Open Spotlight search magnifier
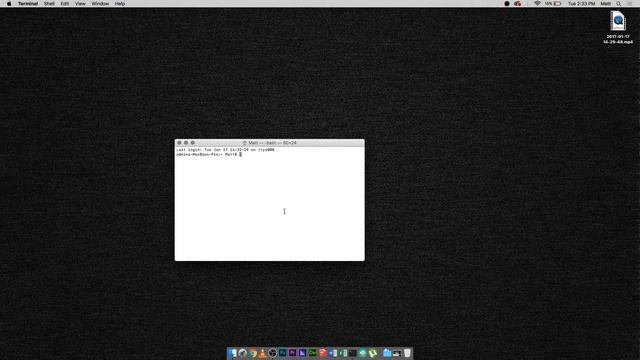 tap(619, 4)
